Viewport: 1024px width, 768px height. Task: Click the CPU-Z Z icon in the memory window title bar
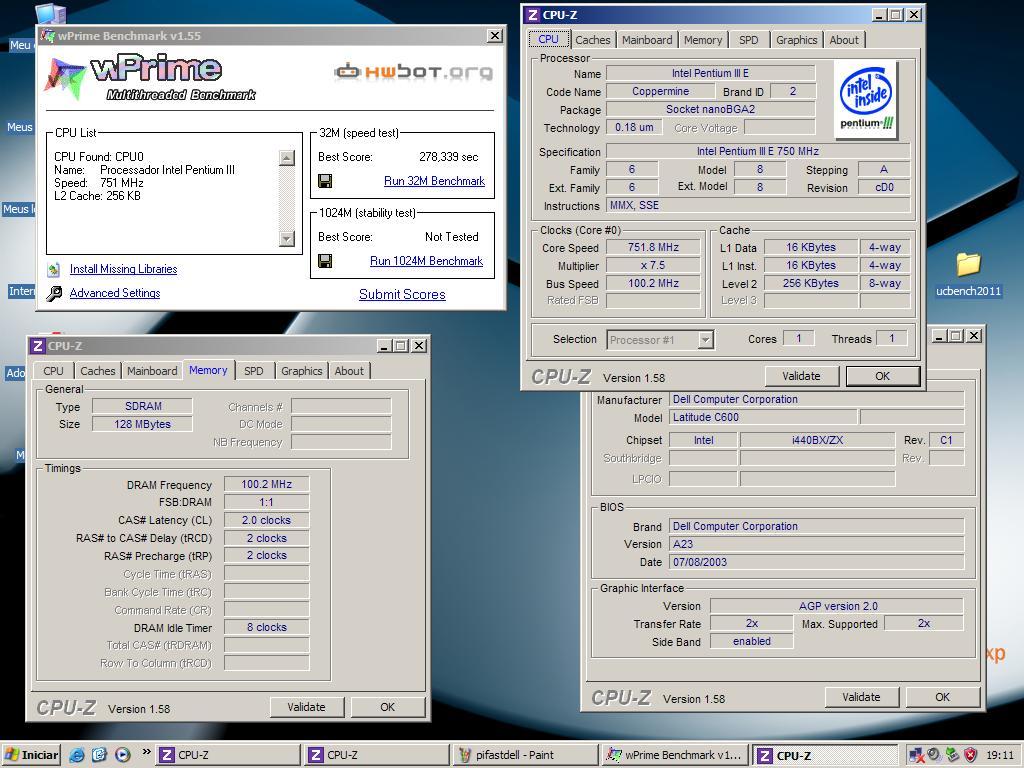tap(38, 345)
